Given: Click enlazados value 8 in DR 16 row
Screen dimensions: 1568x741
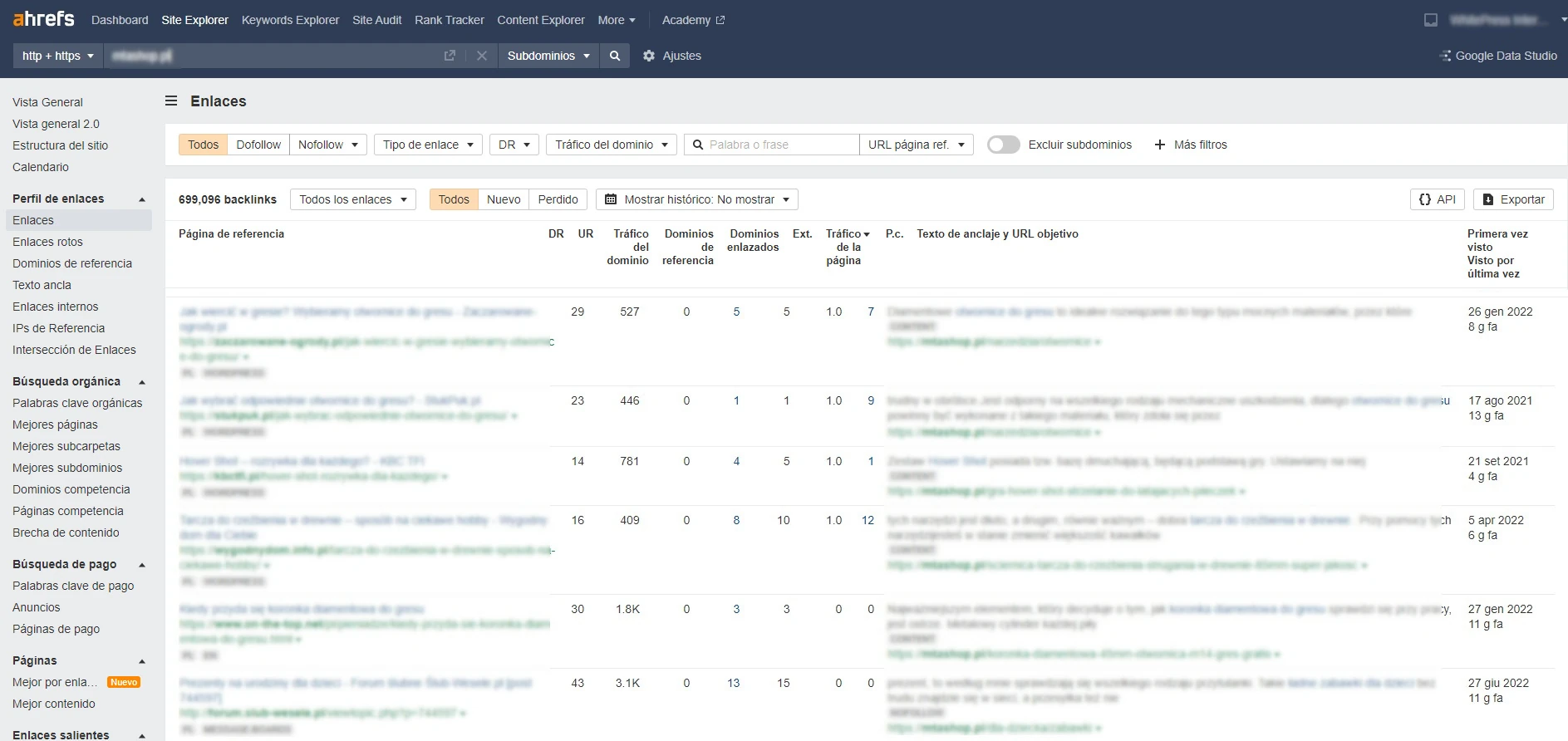Looking at the screenshot, I should point(736,520).
